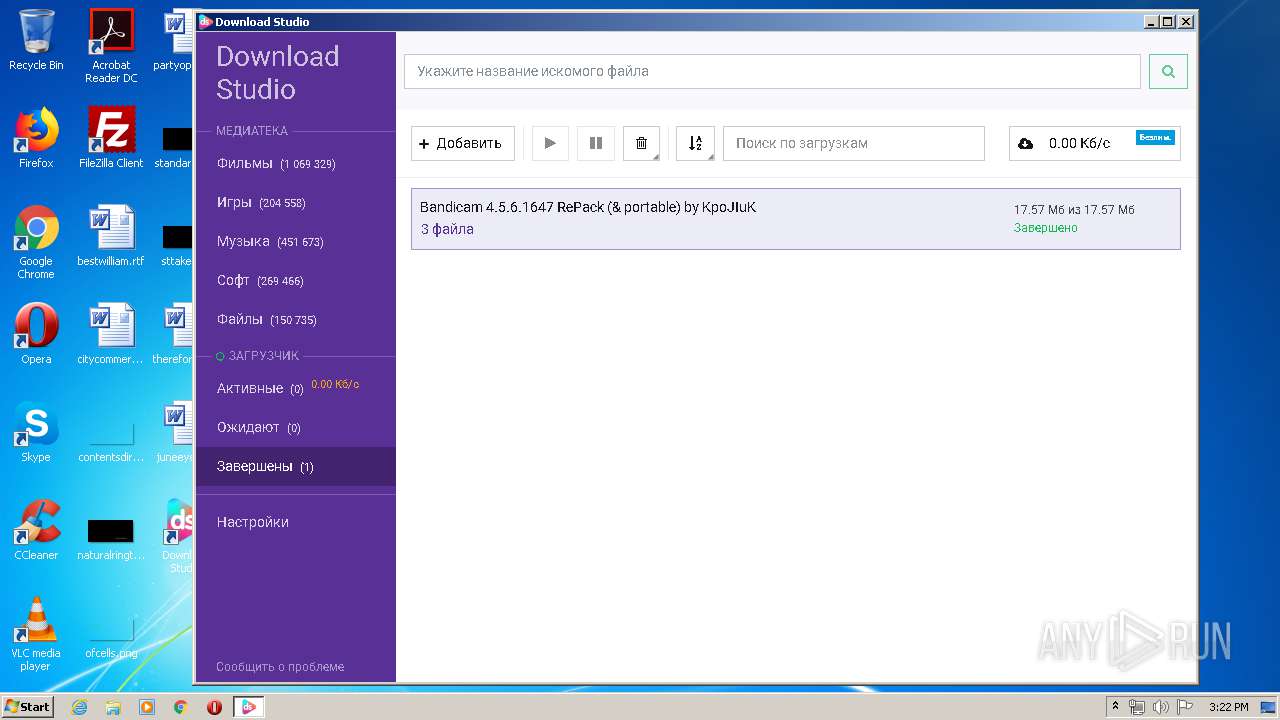
Task: Launch Opera from the taskbar
Action: click(x=214, y=707)
